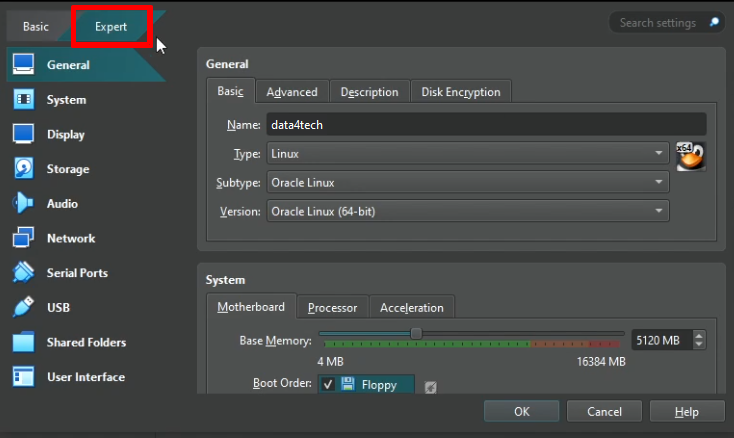Select the User Interface label in sidebar
Image resolution: width=734 pixels, height=438 pixels.
tap(86, 377)
